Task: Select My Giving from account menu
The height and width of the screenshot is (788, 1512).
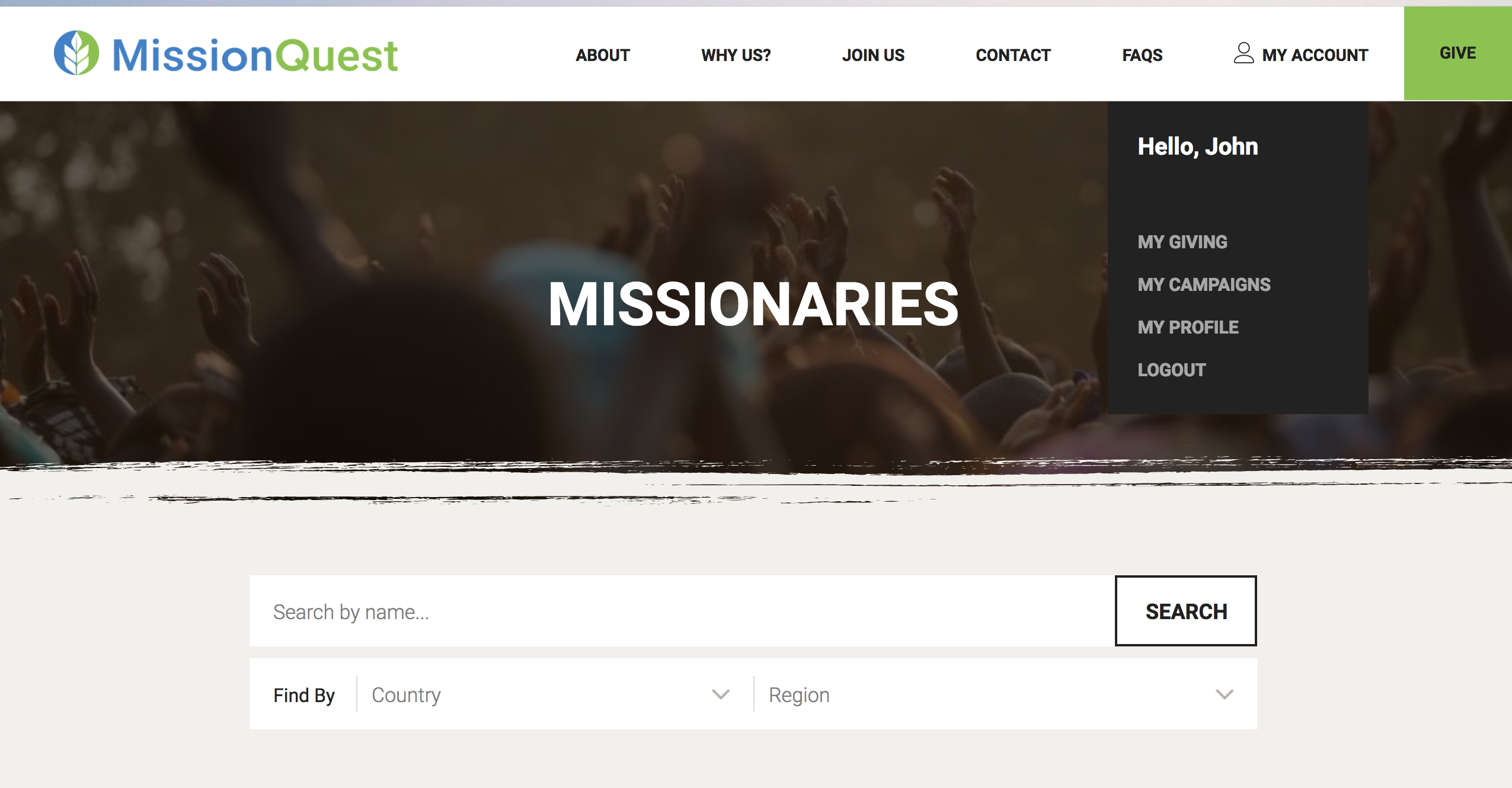Action: coord(1182,242)
